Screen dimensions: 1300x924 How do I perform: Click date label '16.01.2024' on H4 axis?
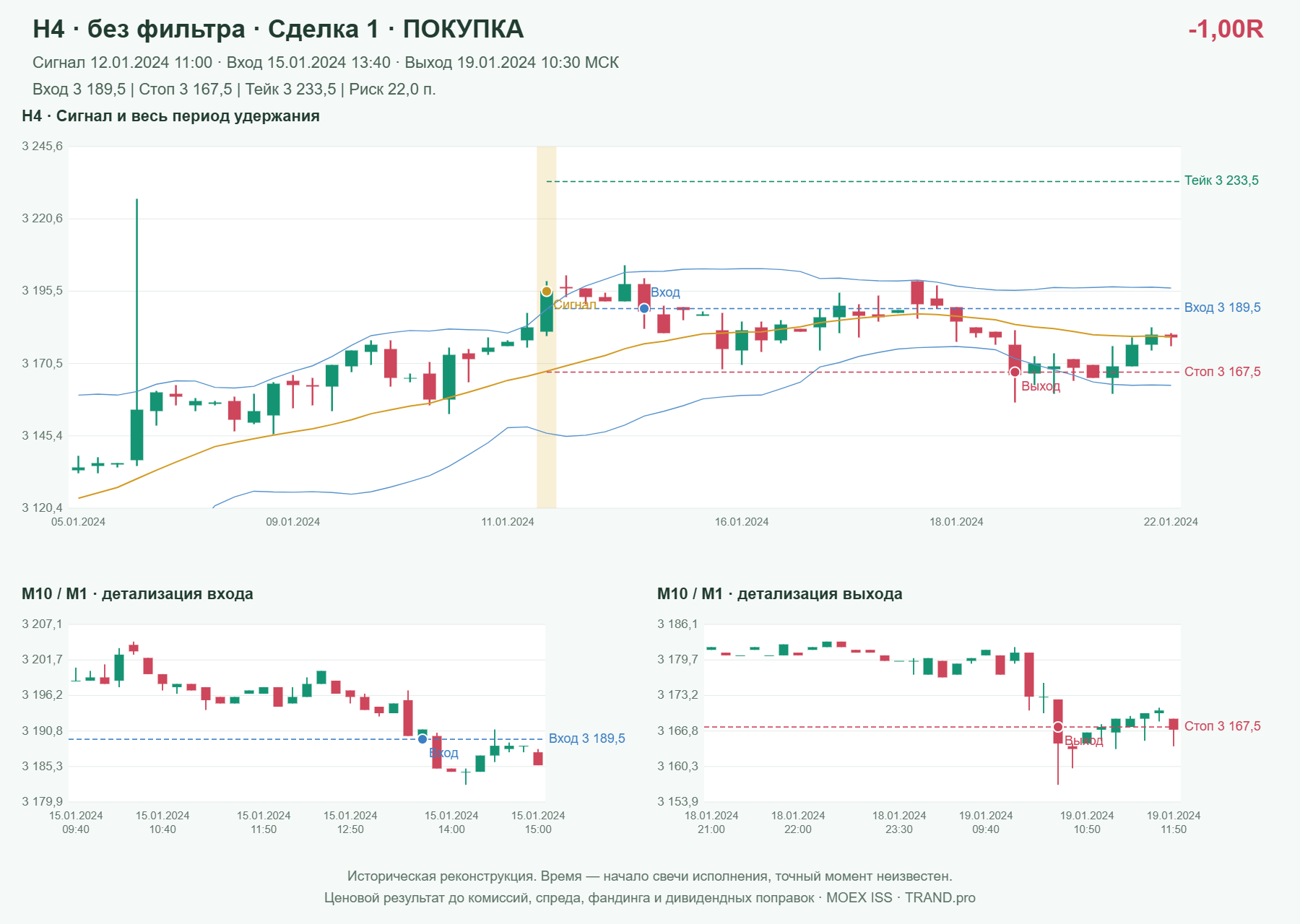[x=742, y=522]
